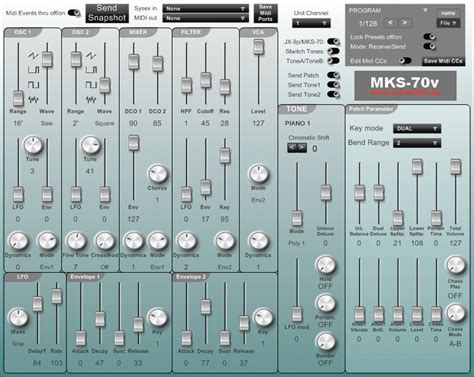This screenshot has width=474, height=377.
Task: Click the Tone Bender knob
Action: pos(325,342)
